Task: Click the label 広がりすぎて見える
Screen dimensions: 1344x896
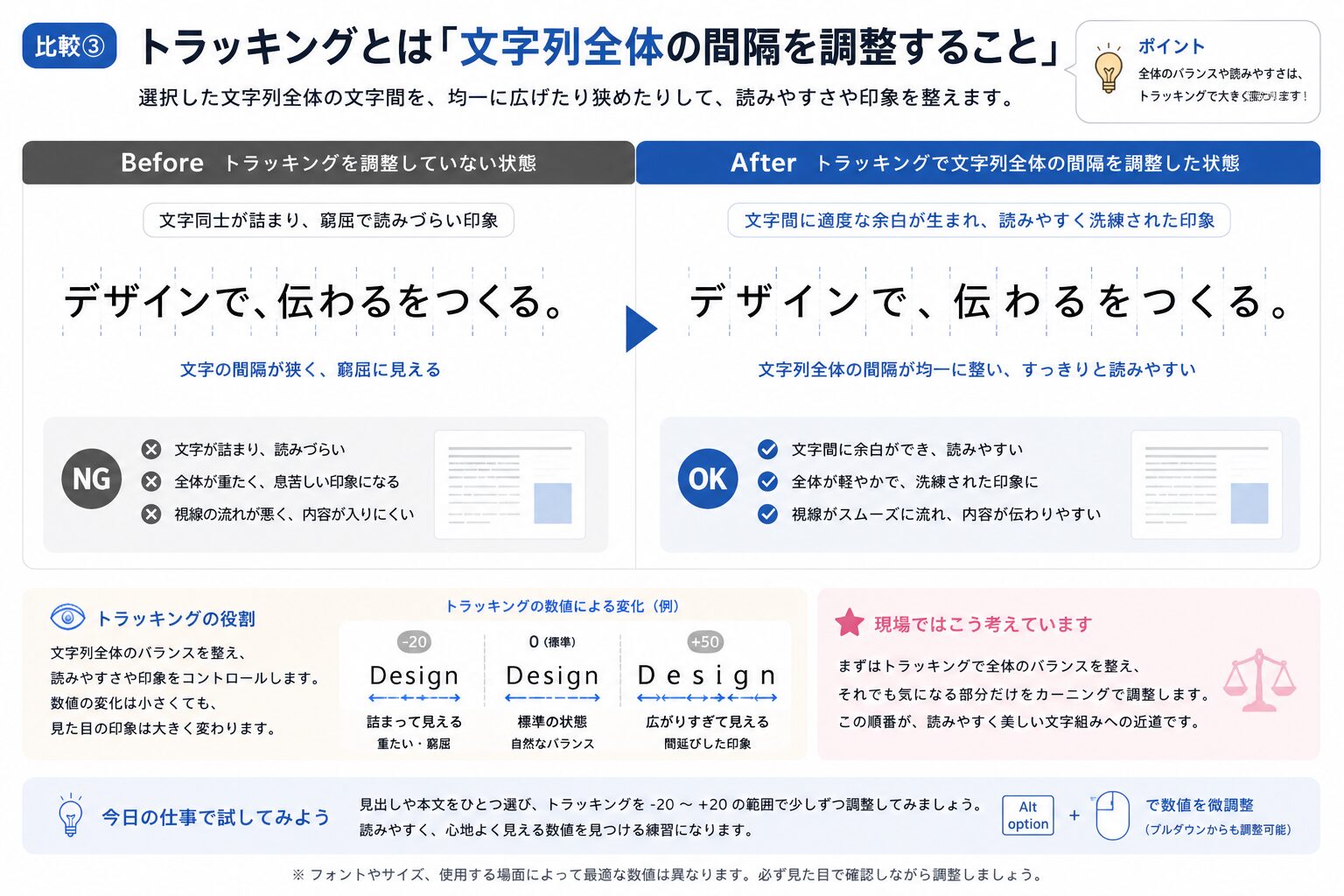Action: click(707, 722)
